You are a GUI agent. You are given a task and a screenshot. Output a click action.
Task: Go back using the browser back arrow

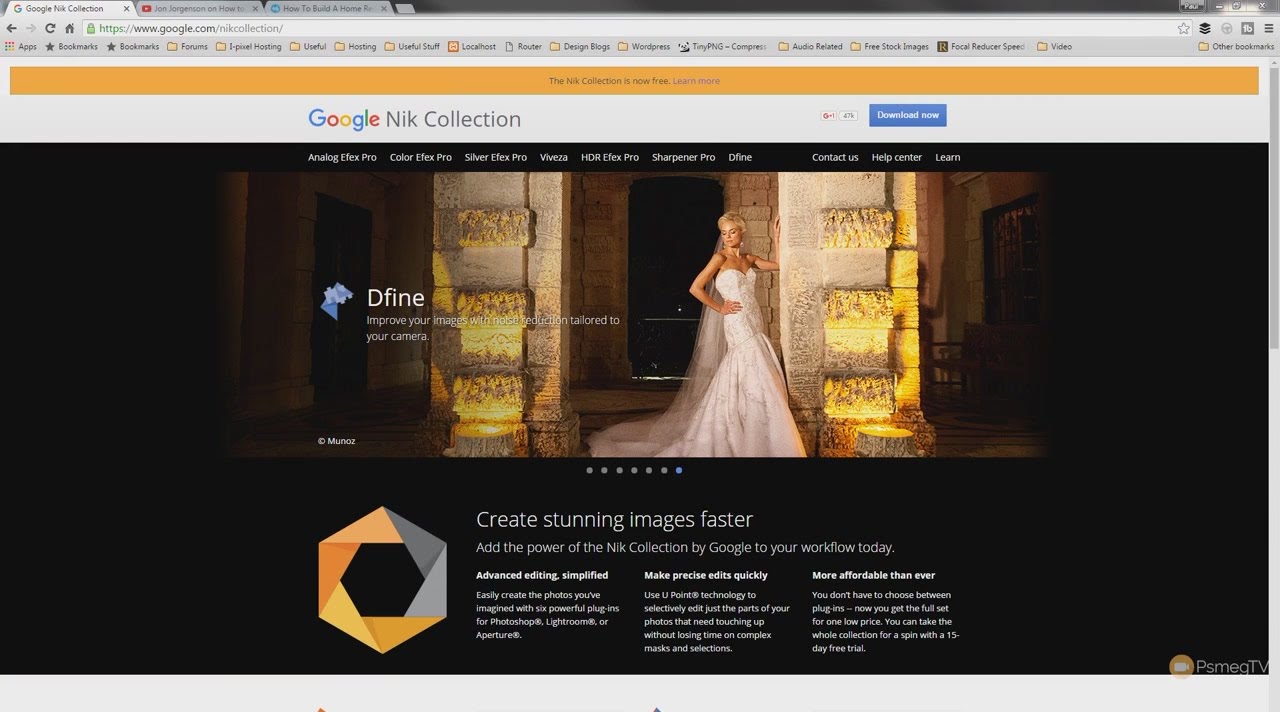[11, 28]
